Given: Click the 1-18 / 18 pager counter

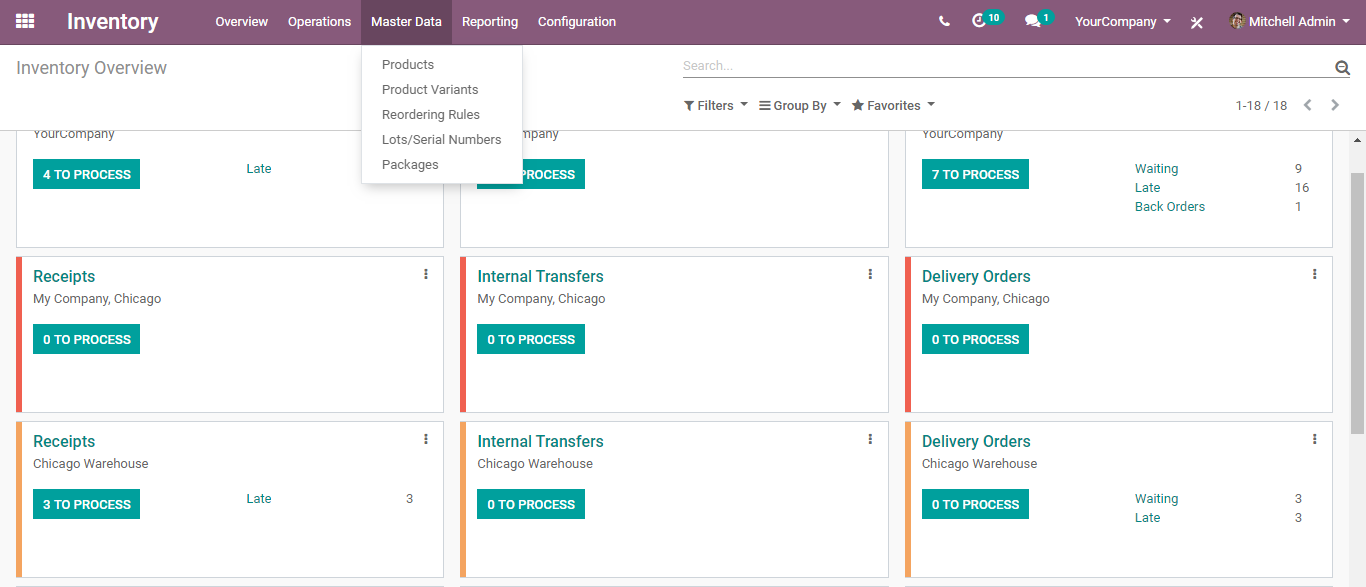Looking at the screenshot, I should 1261,105.
